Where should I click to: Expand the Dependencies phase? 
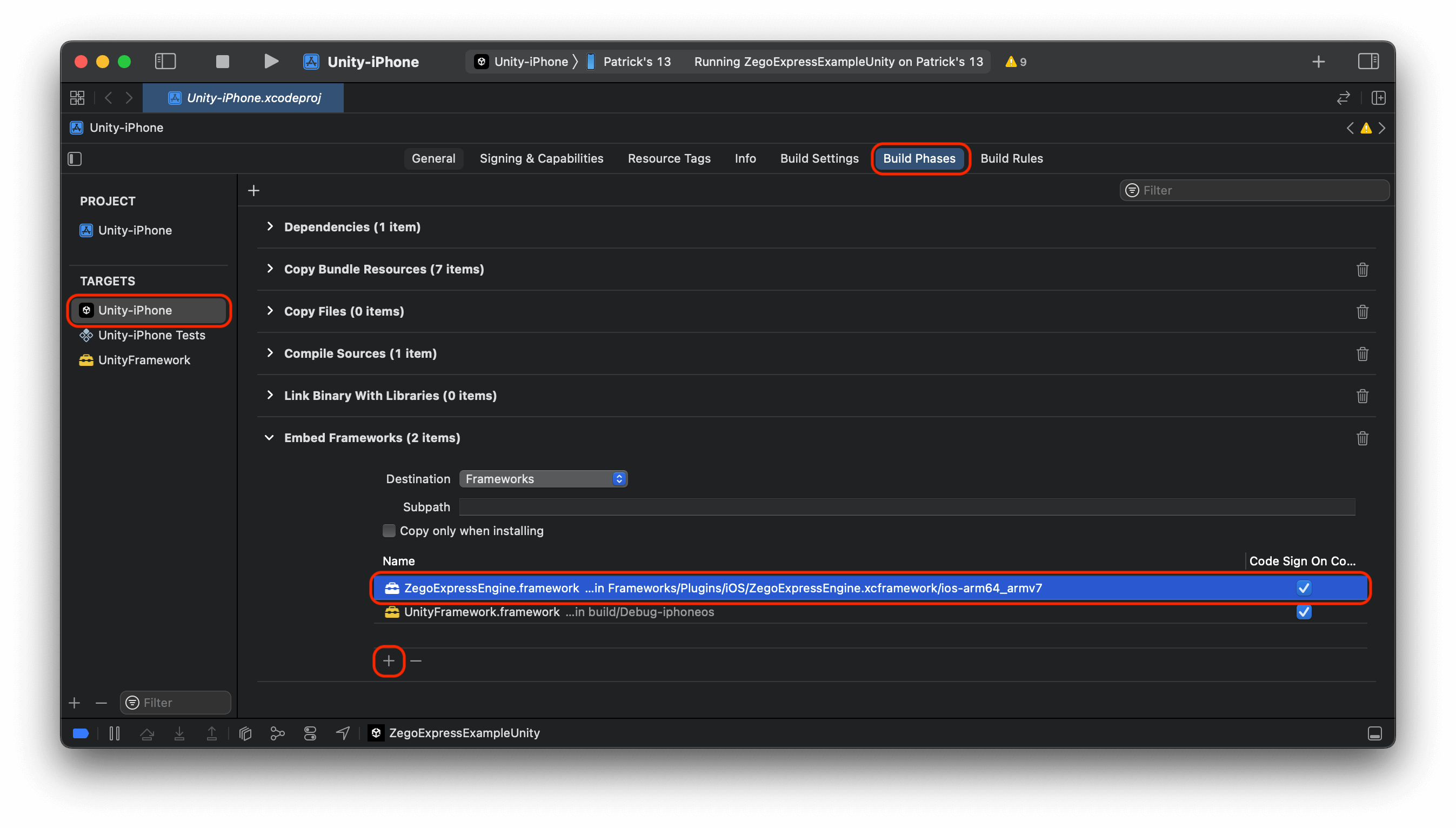pyautogui.click(x=270, y=226)
